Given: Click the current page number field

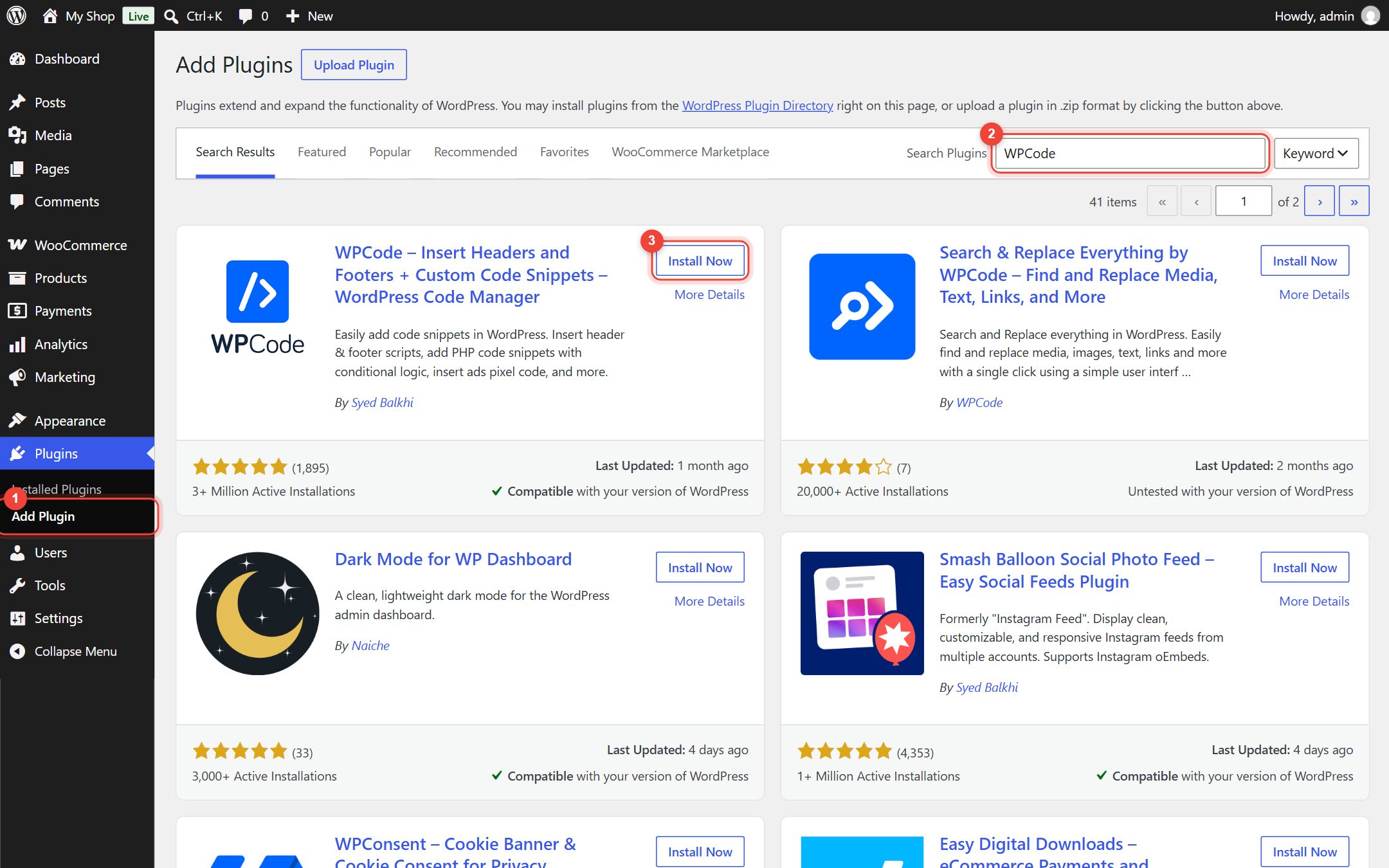Looking at the screenshot, I should coord(1243,201).
